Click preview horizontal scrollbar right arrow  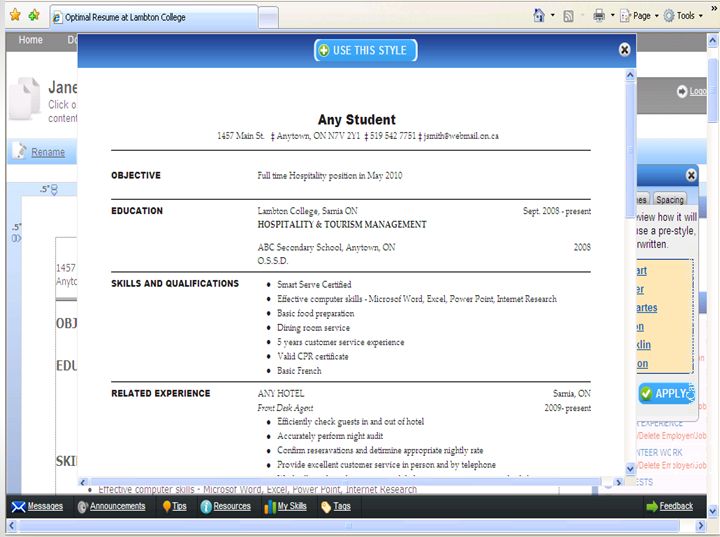(618, 482)
